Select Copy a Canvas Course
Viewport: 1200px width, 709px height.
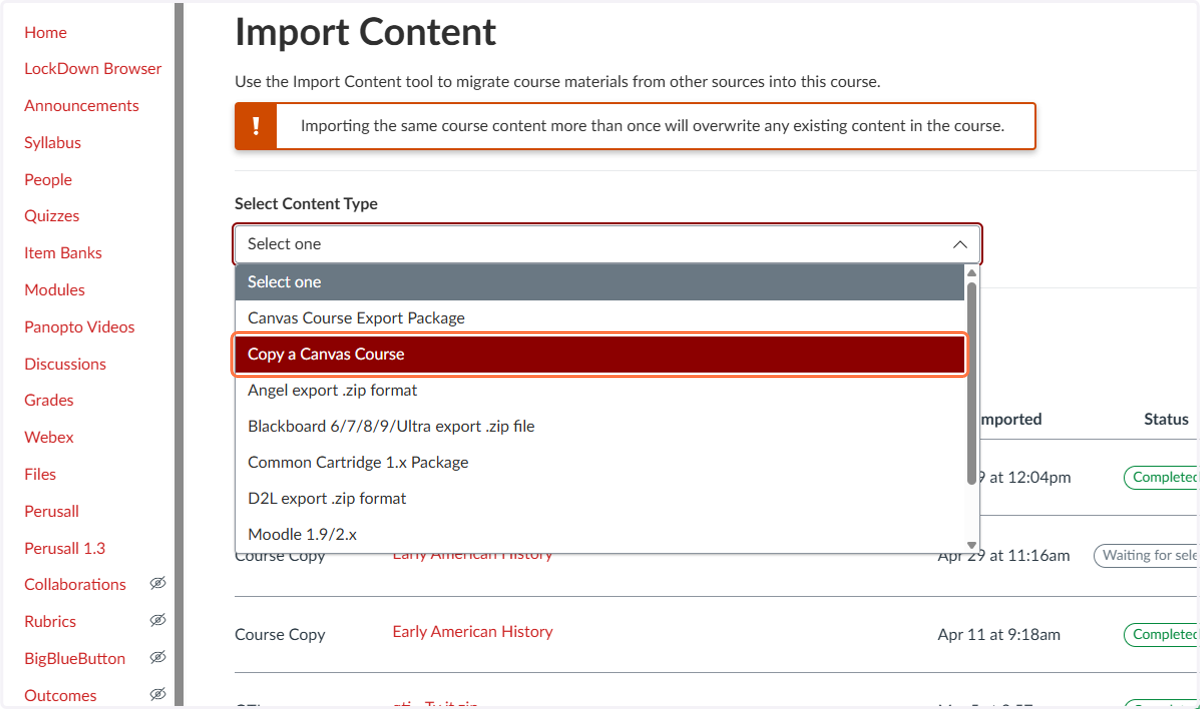(x=599, y=354)
